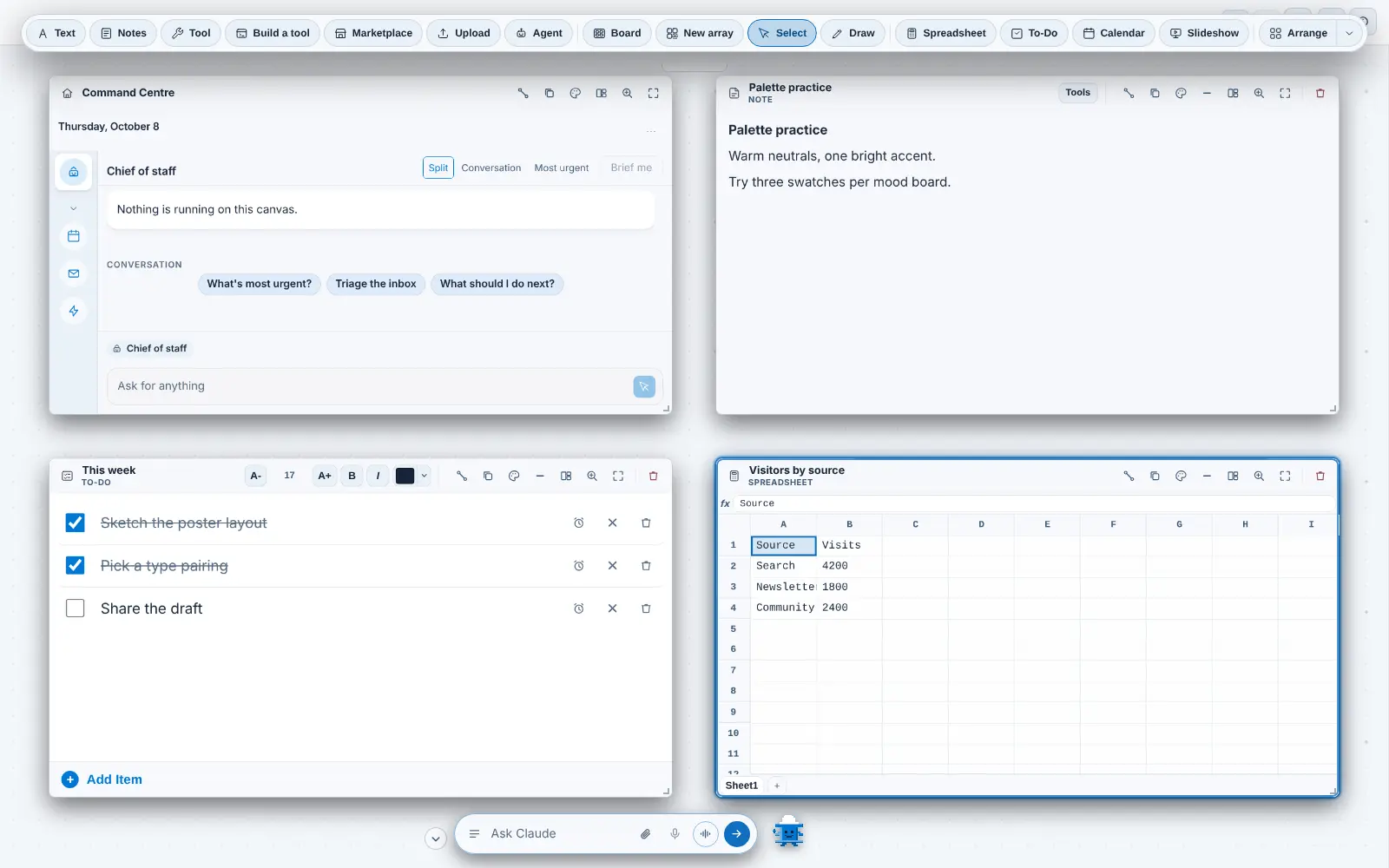
Task: Click the robot mascot beside Ask Claude bar
Action: coord(788,832)
